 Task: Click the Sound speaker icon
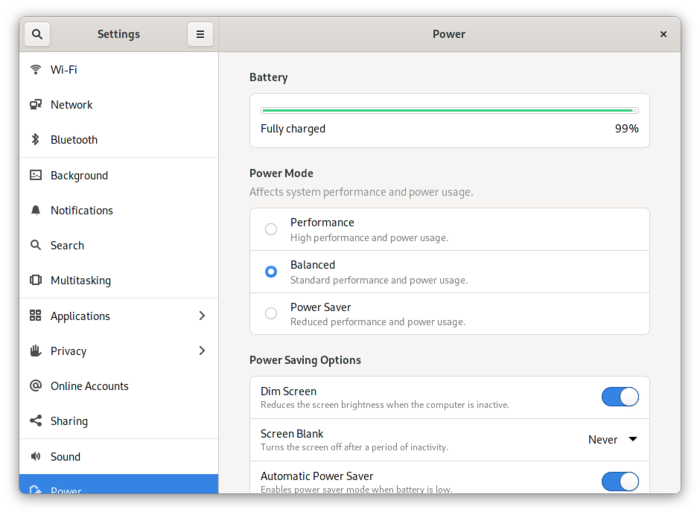(36, 457)
